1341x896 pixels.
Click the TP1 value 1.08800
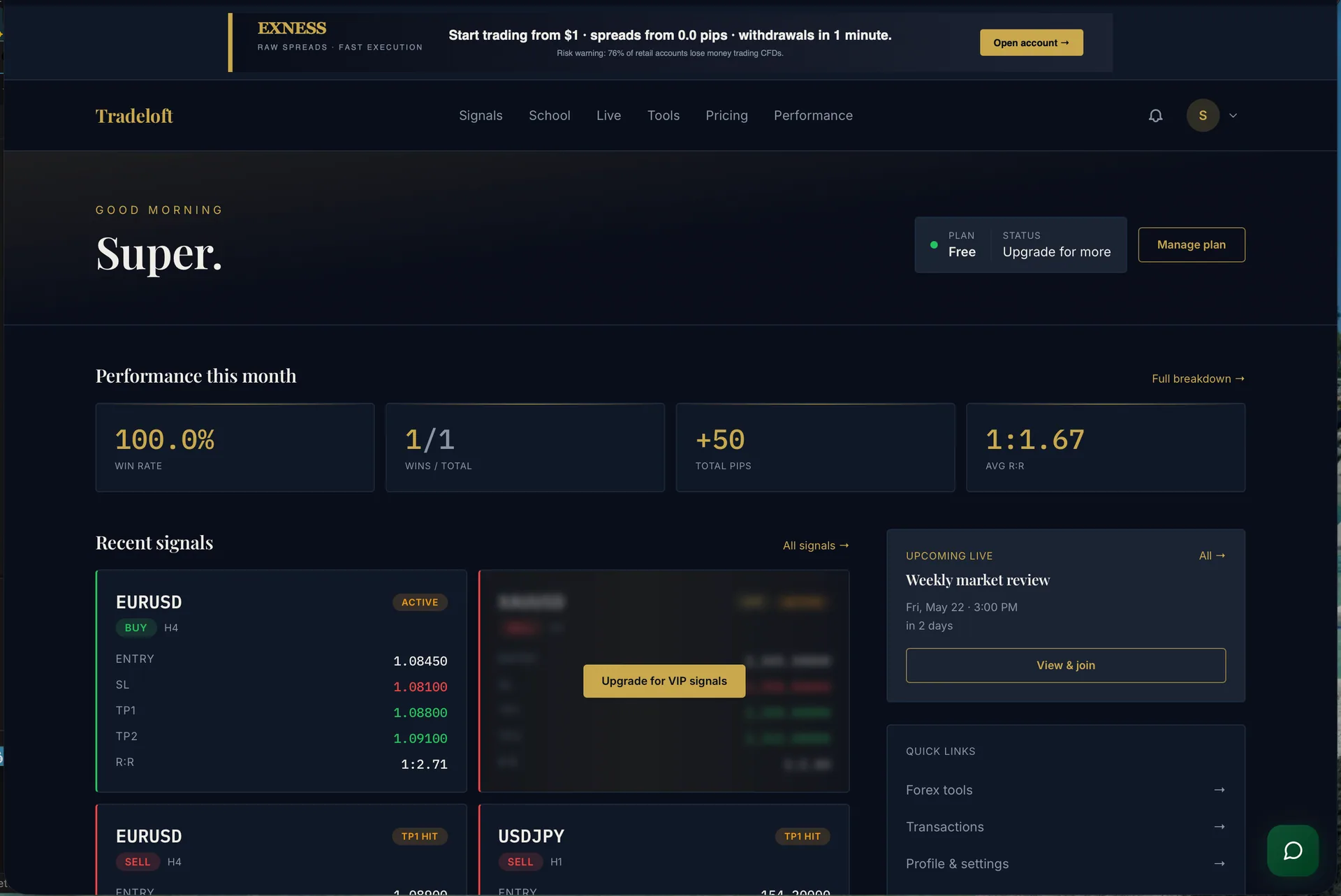(420, 713)
